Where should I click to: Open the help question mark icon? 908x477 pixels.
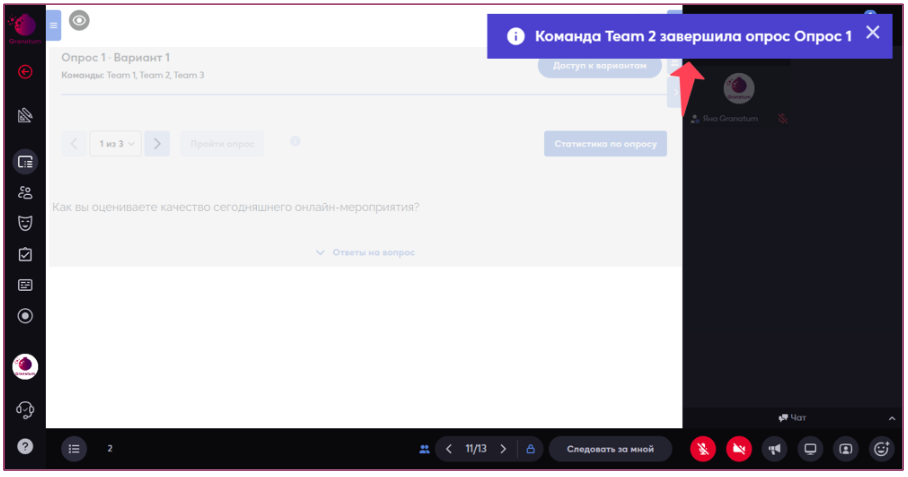click(25, 446)
